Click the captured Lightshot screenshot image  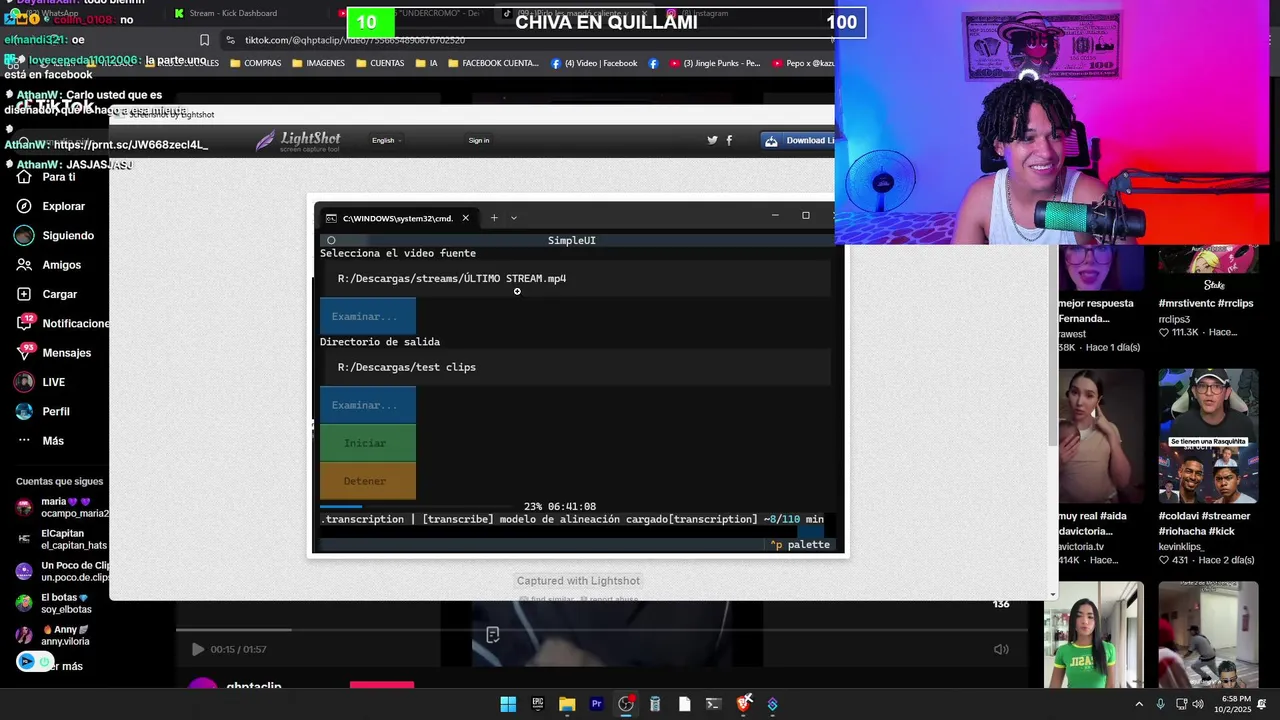(x=578, y=375)
